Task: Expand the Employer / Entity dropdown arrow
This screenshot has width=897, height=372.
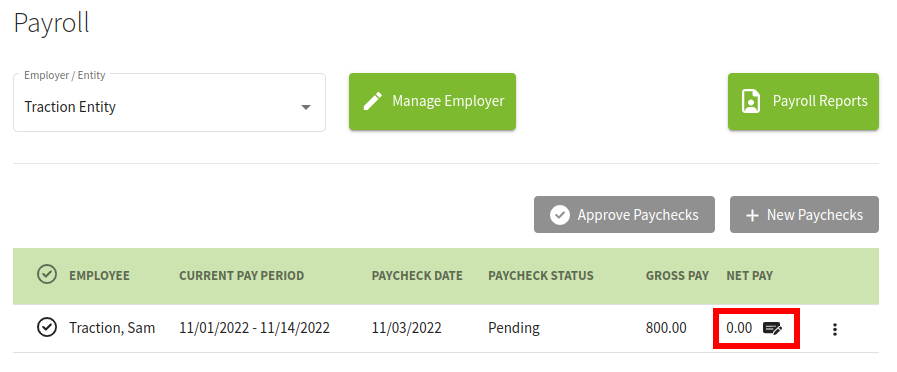Action: [x=305, y=107]
